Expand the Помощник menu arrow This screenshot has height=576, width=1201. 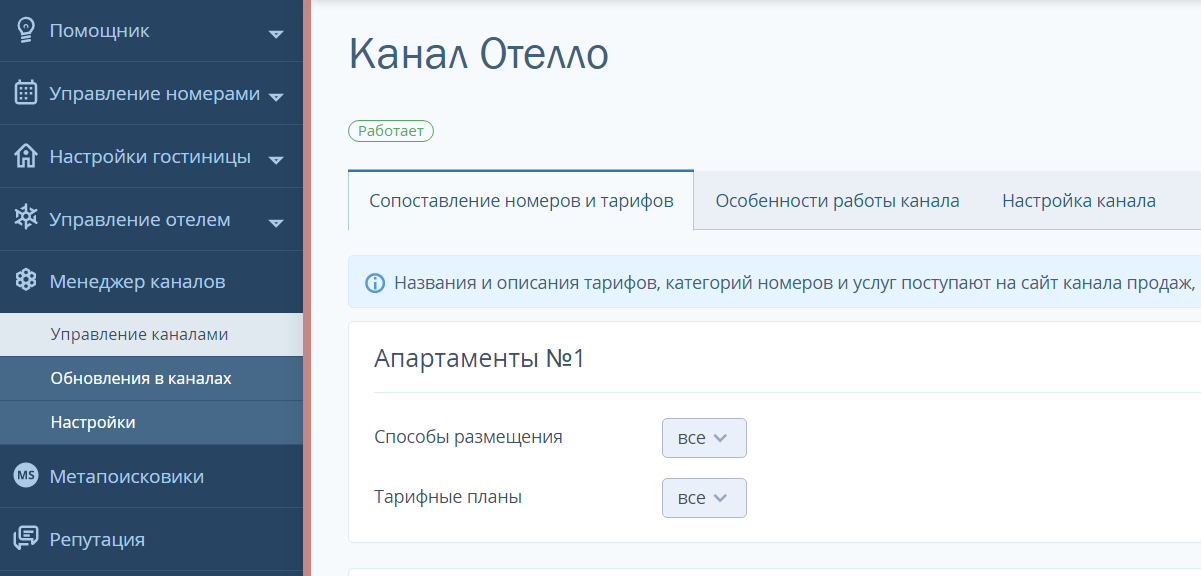(x=277, y=34)
